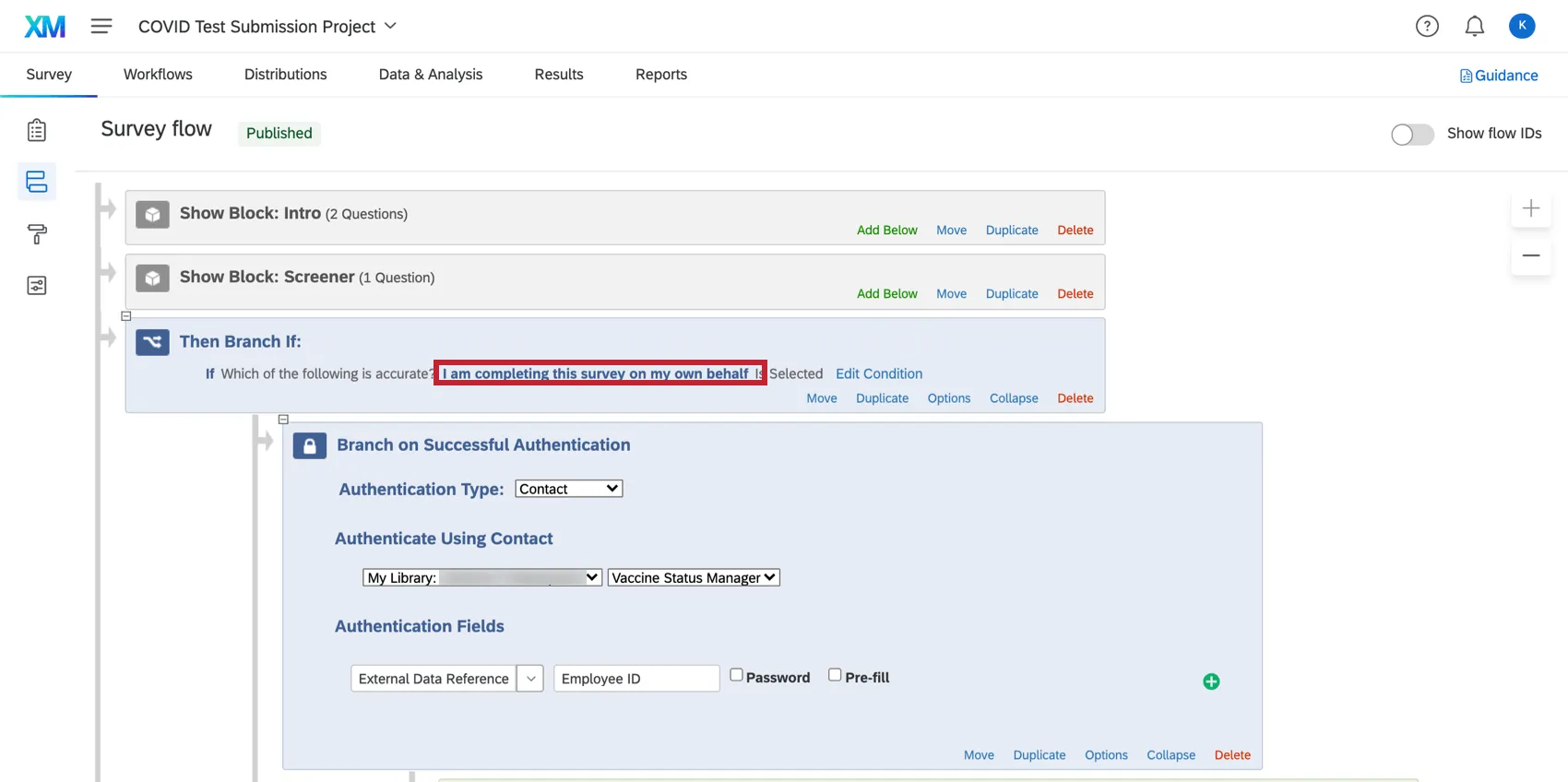Click Add Below on Screener block
Viewport: 1568px width, 782px height.
pyautogui.click(x=887, y=294)
